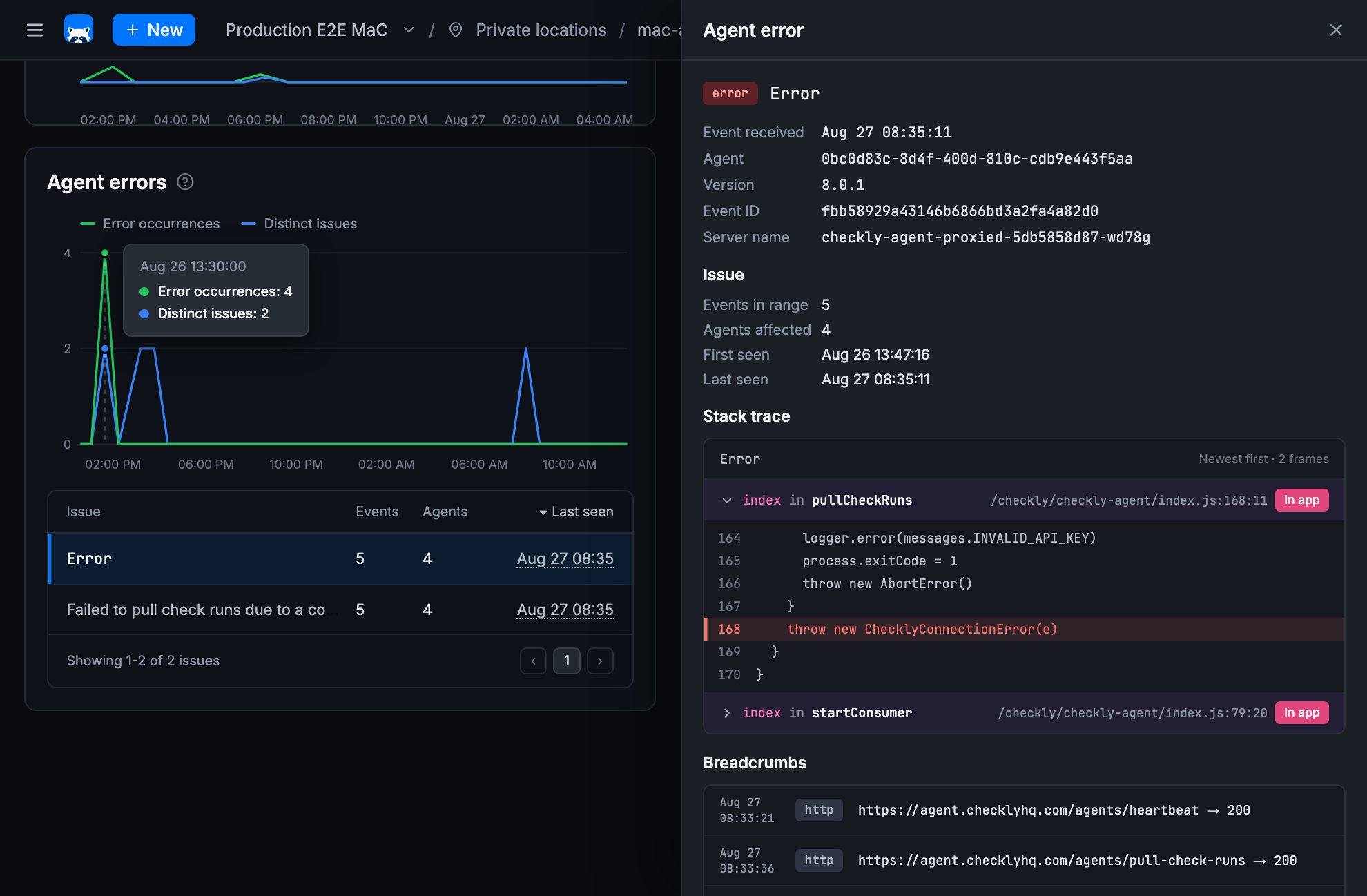Click the Agents column header
Screen dimensions: 1367x896
(x=445, y=512)
